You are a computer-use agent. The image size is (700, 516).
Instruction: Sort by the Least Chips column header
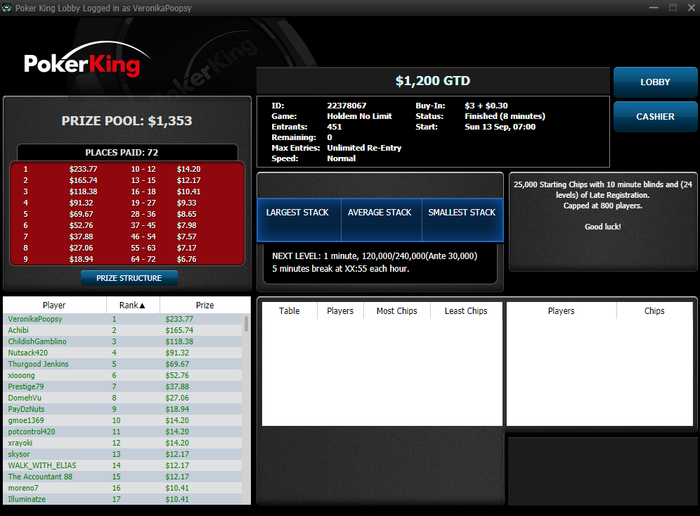click(x=466, y=311)
